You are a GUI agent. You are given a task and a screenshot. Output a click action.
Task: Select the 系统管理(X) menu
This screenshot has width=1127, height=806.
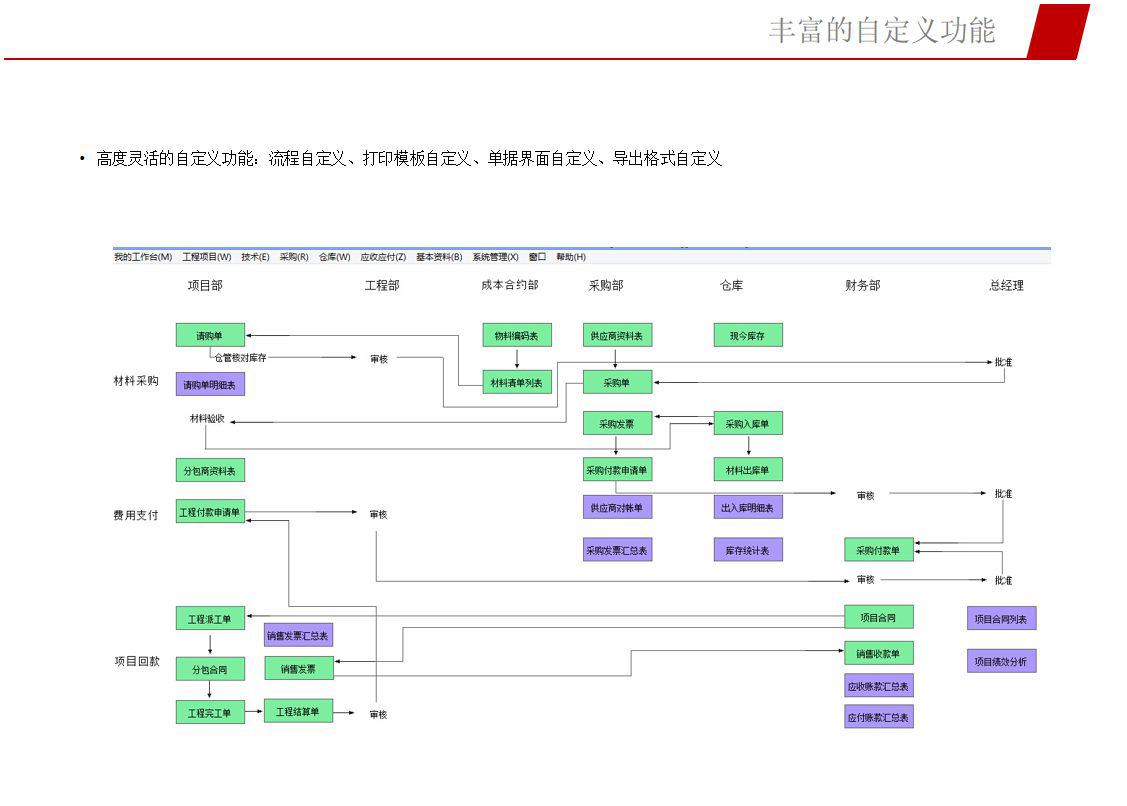coord(495,257)
